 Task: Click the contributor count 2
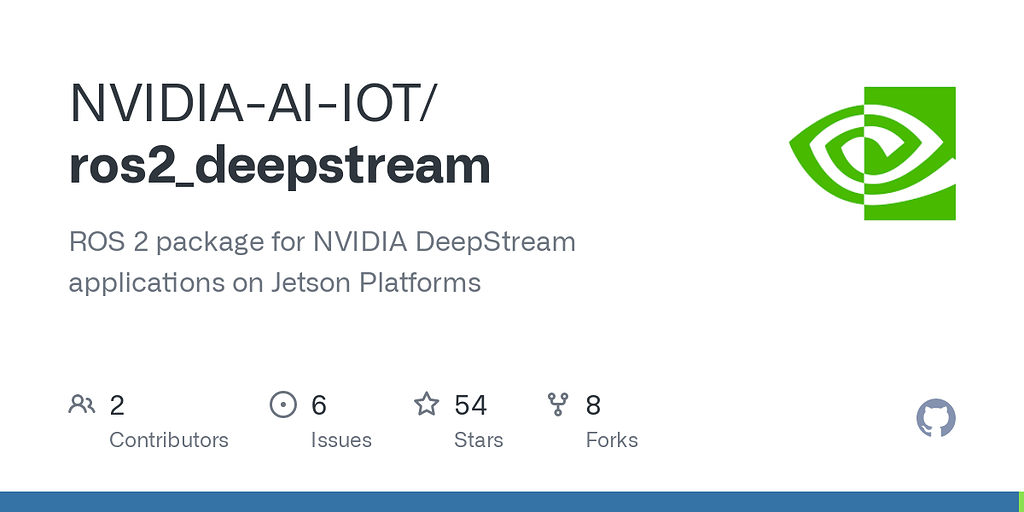click(117, 406)
